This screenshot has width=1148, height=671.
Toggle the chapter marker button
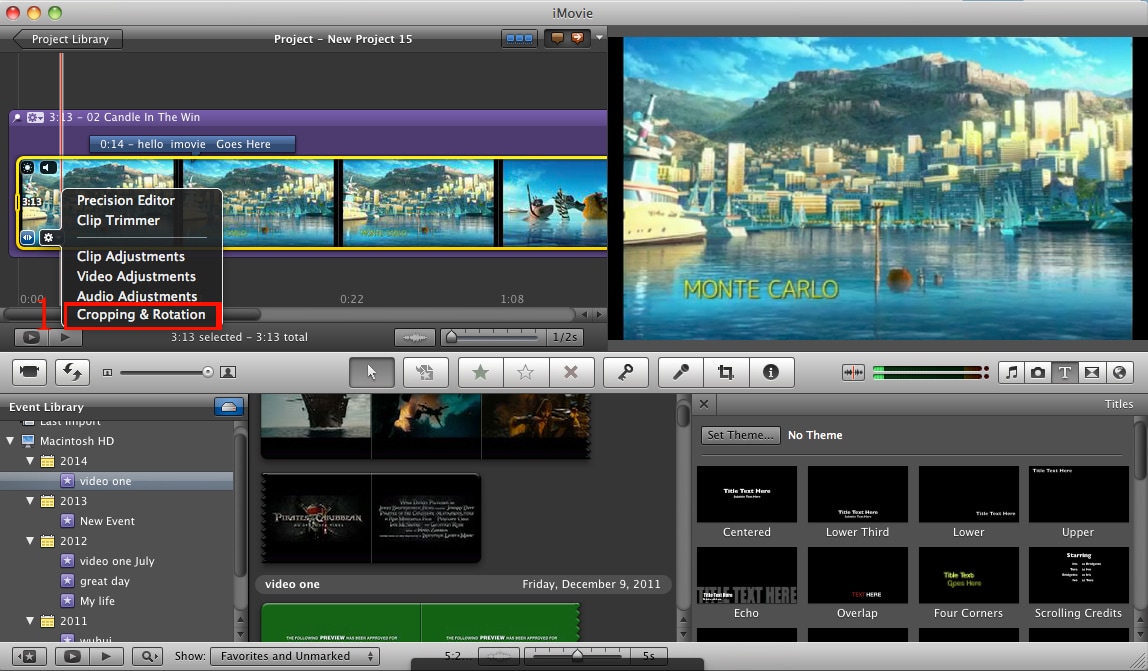coord(578,38)
